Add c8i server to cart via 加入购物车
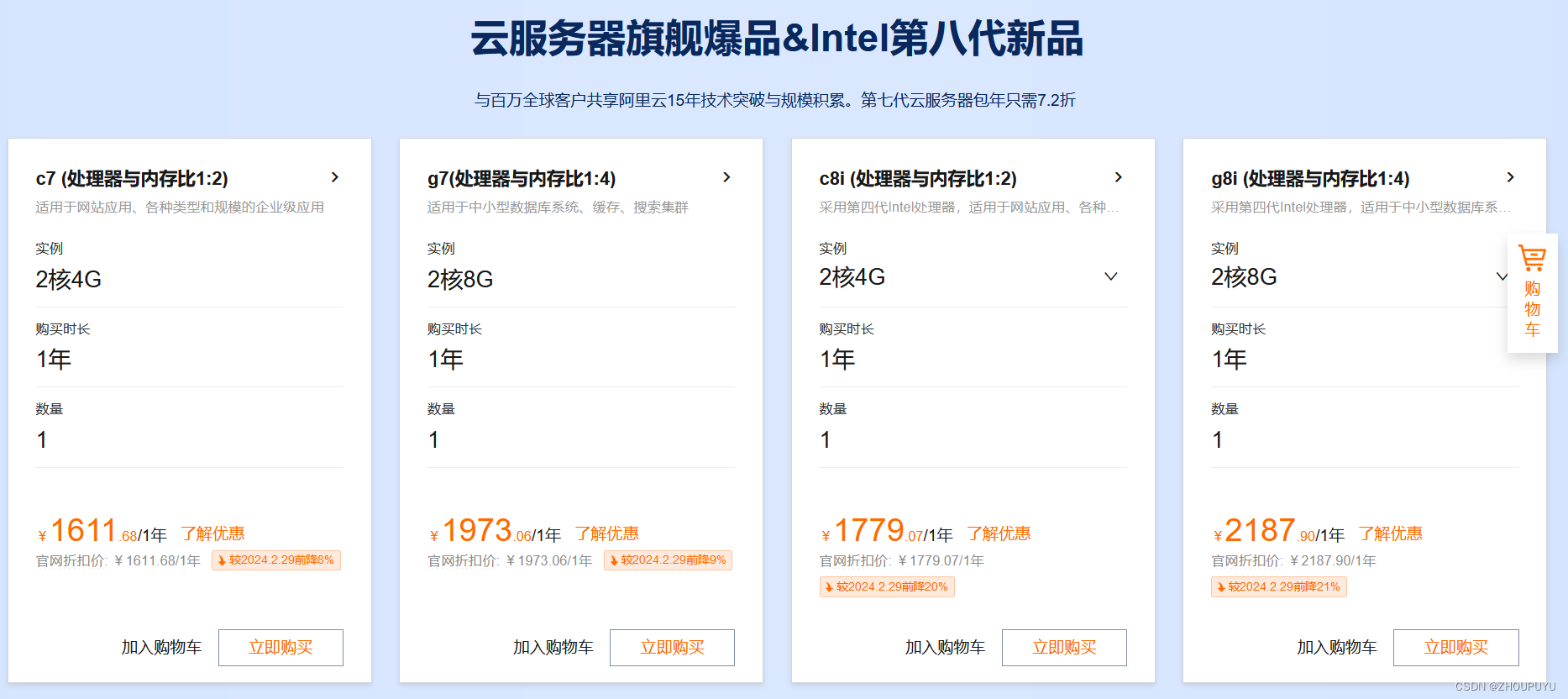The height and width of the screenshot is (699, 1568). pyautogui.click(x=945, y=648)
